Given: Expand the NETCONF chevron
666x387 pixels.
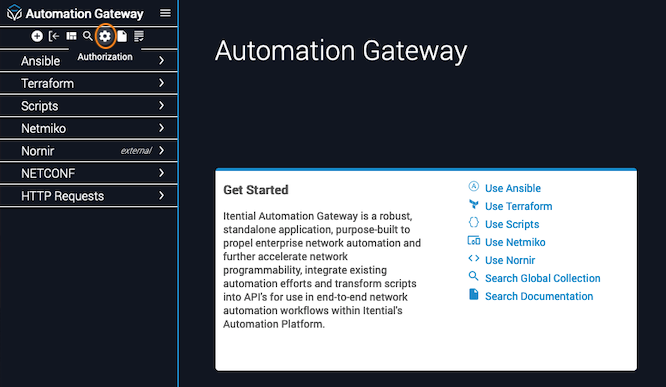Looking at the screenshot, I should pyautogui.click(x=161, y=173).
